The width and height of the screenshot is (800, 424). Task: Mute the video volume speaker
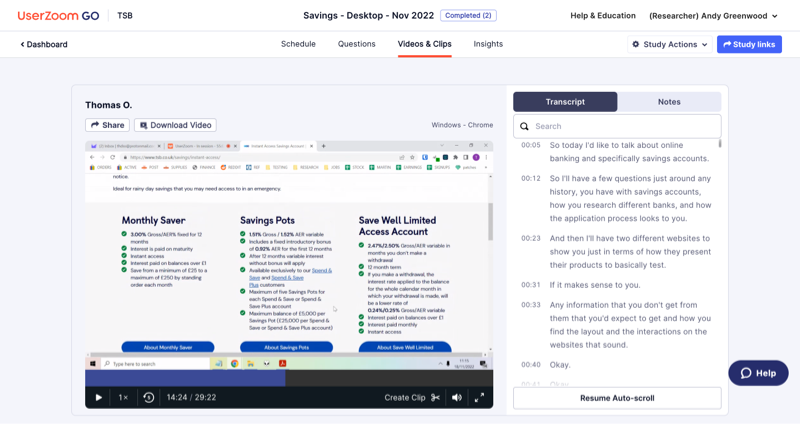point(457,397)
